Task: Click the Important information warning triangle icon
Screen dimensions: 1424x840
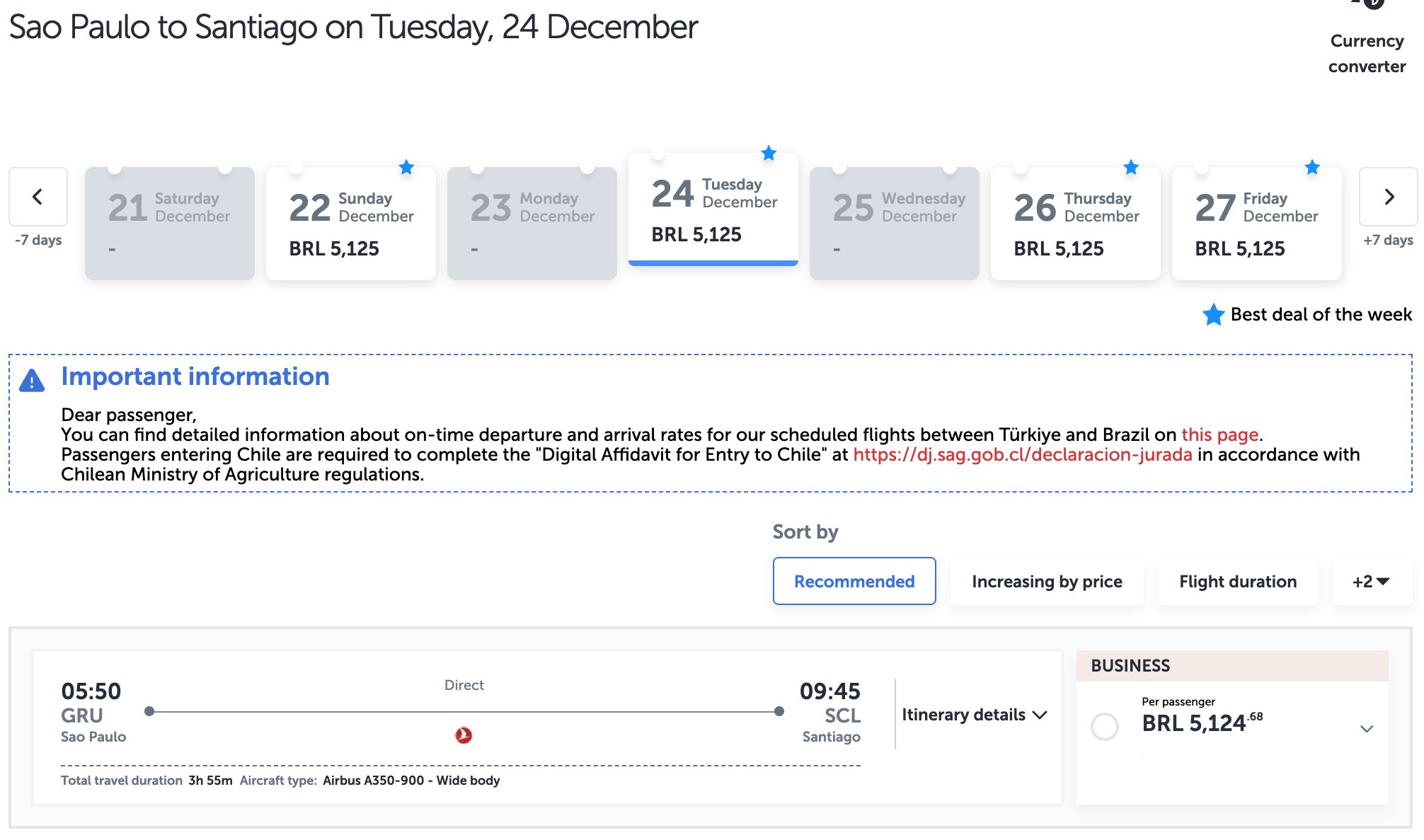Action: tap(32, 381)
